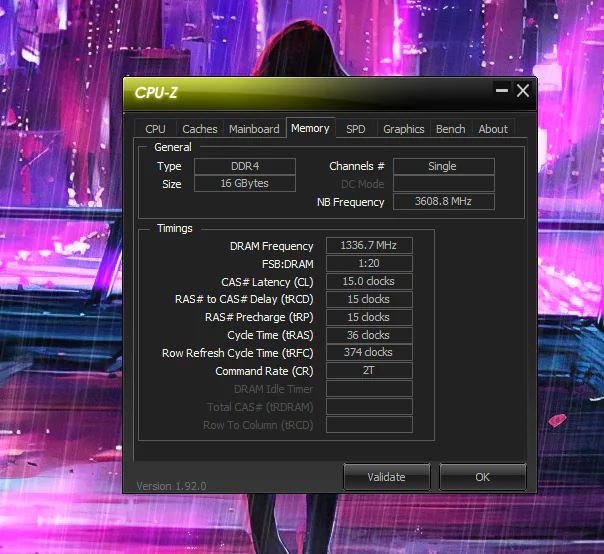Click the CAS# Latency (CL) label

[267, 282]
